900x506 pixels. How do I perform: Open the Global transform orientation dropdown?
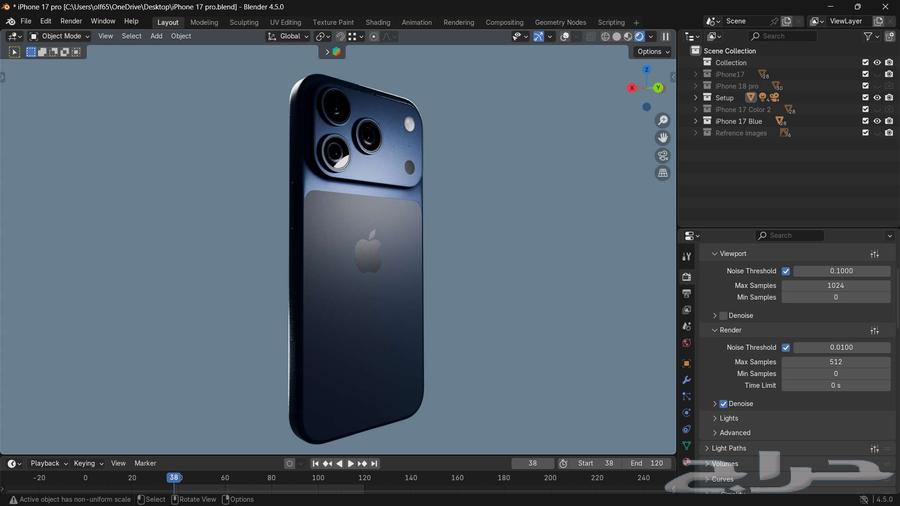pyautogui.click(x=288, y=36)
